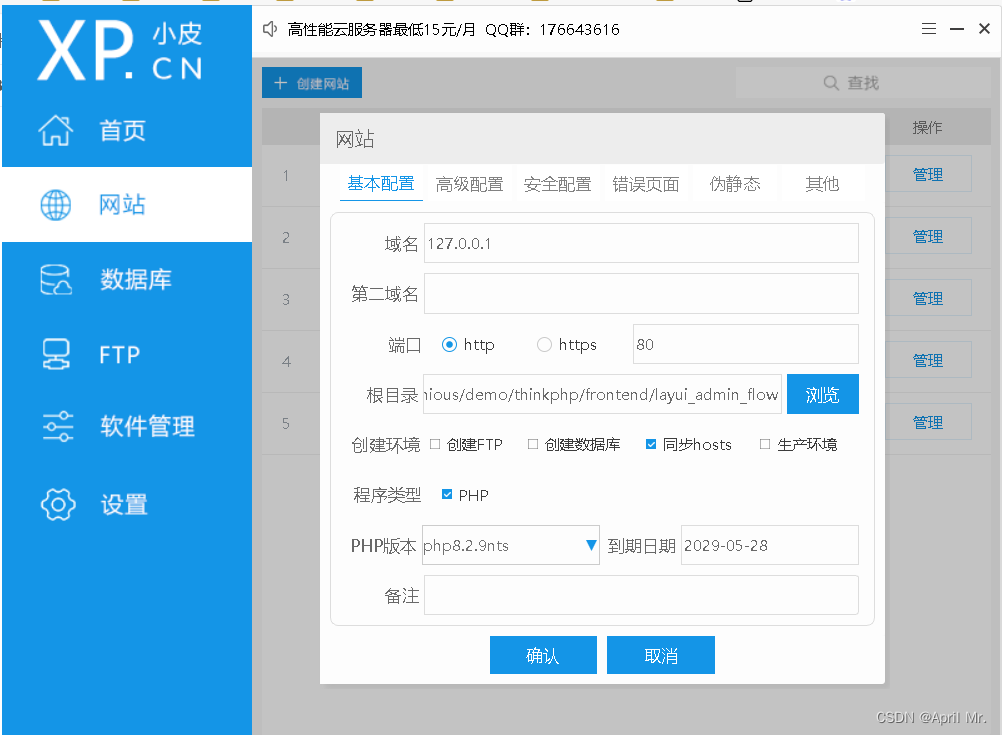
Task: Click the 浏览 browse button
Action: click(822, 394)
